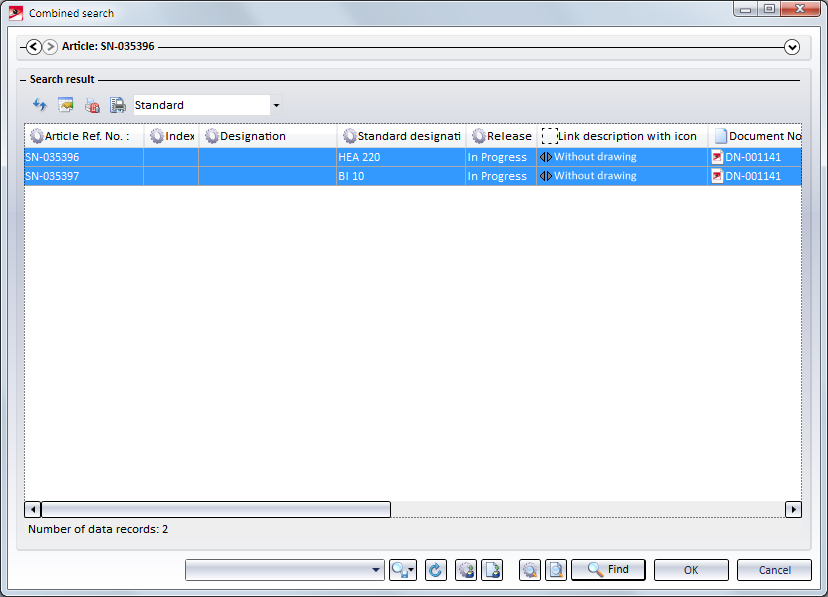Click the horizontal scrollbar thumb
The height and width of the screenshot is (597, 828).
216,509
